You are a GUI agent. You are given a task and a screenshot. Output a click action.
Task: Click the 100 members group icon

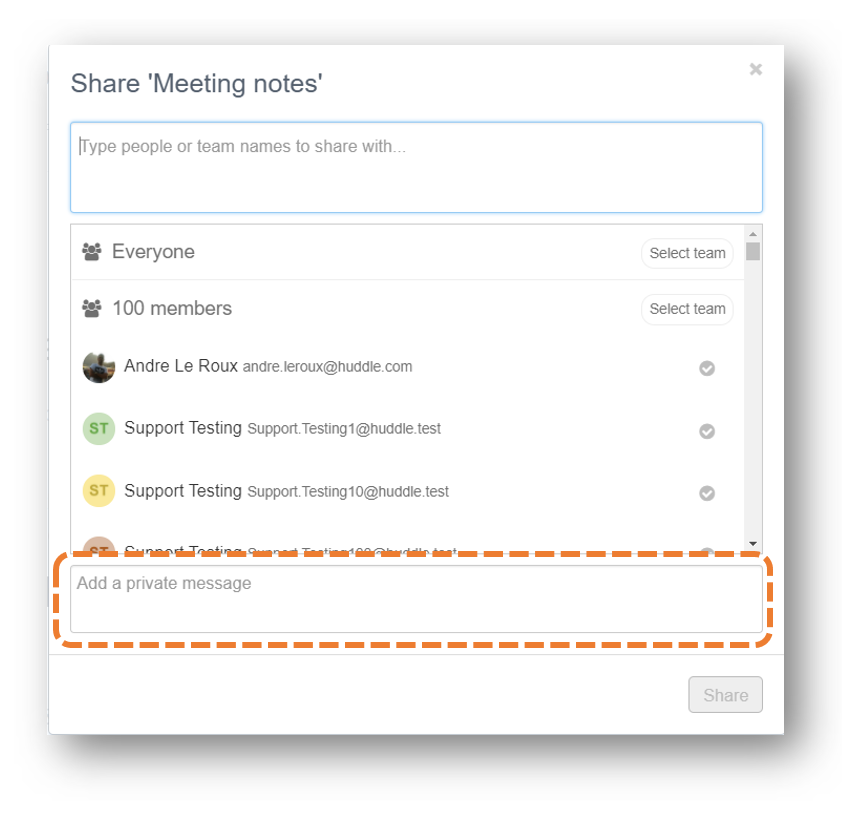pos(91,308)
